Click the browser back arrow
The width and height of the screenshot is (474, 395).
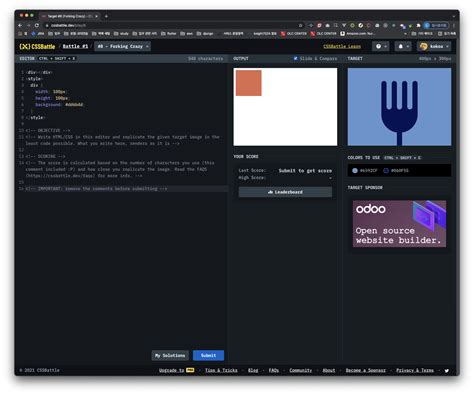(20, 25)
